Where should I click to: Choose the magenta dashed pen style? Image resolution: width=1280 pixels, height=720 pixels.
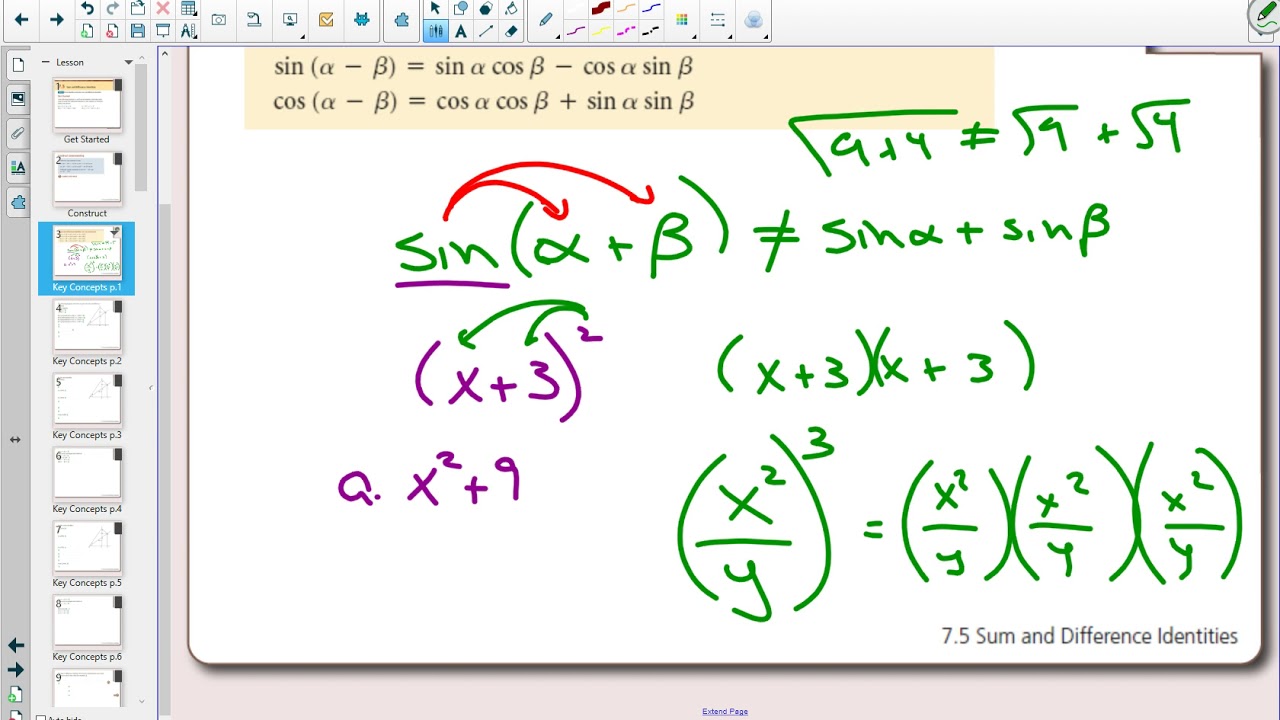[x=626, y=31]
